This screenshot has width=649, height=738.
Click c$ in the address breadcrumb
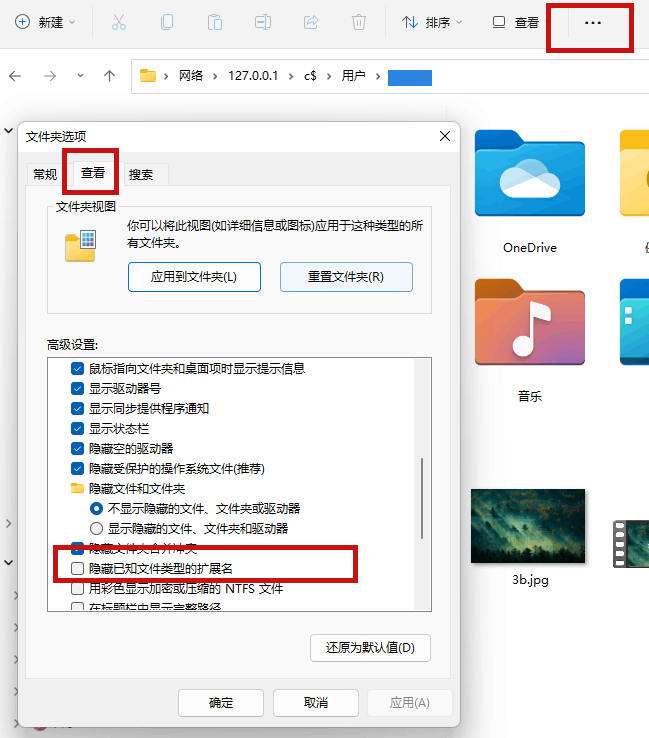click(x=310, y=76)
